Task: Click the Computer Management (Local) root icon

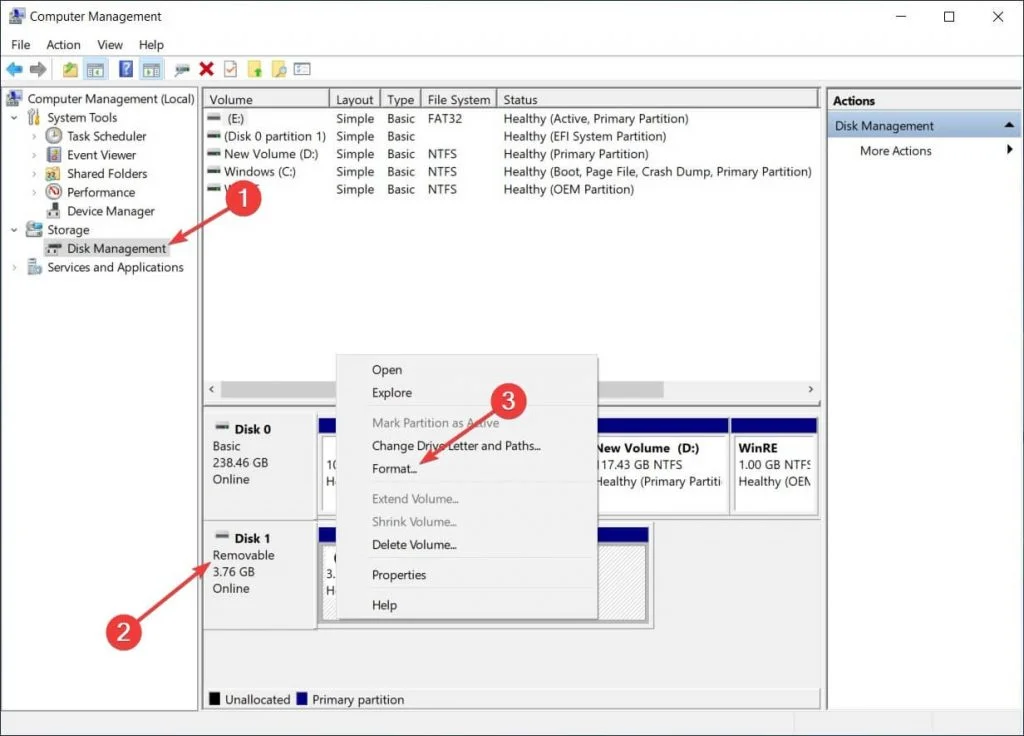Action: [x=14, y=99]
